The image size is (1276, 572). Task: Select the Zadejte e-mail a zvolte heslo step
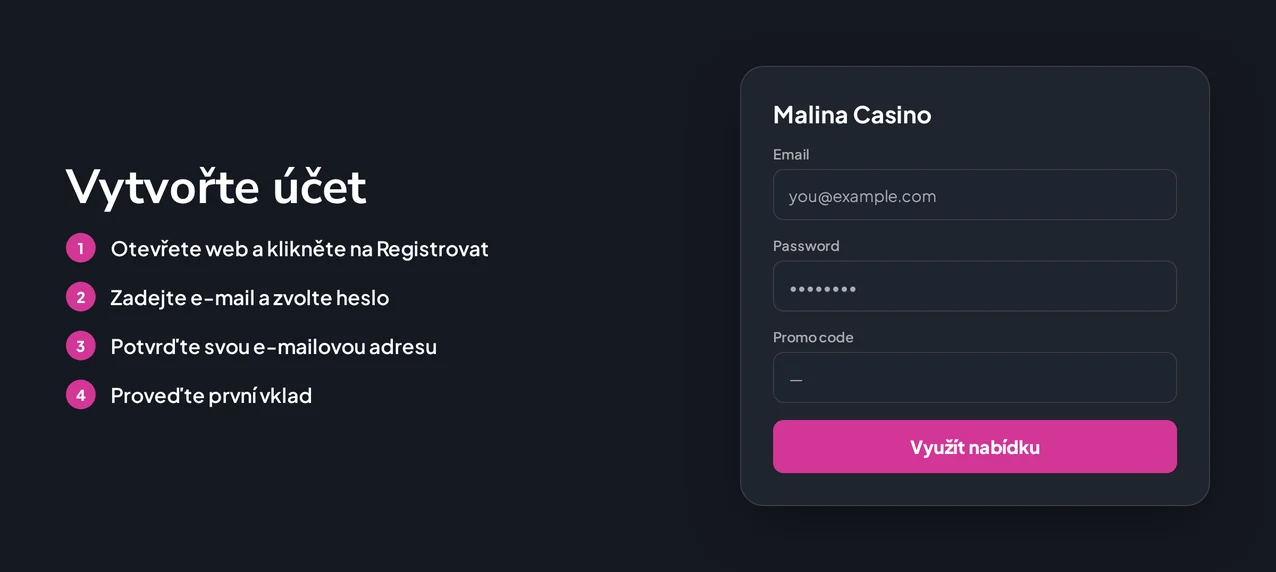coord(249,297)
